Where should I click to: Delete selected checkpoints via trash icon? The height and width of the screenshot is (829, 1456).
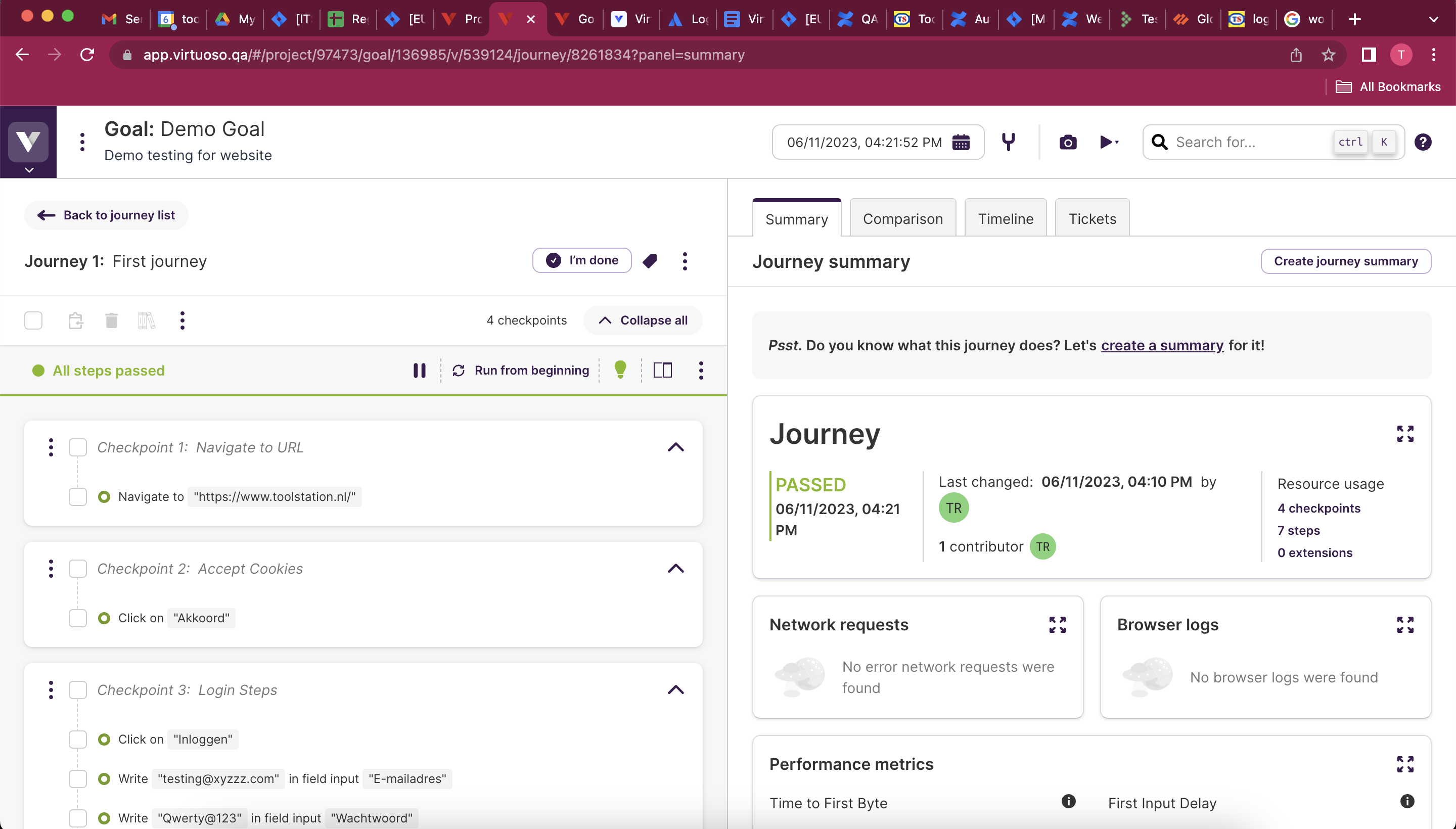click(111, 320)
